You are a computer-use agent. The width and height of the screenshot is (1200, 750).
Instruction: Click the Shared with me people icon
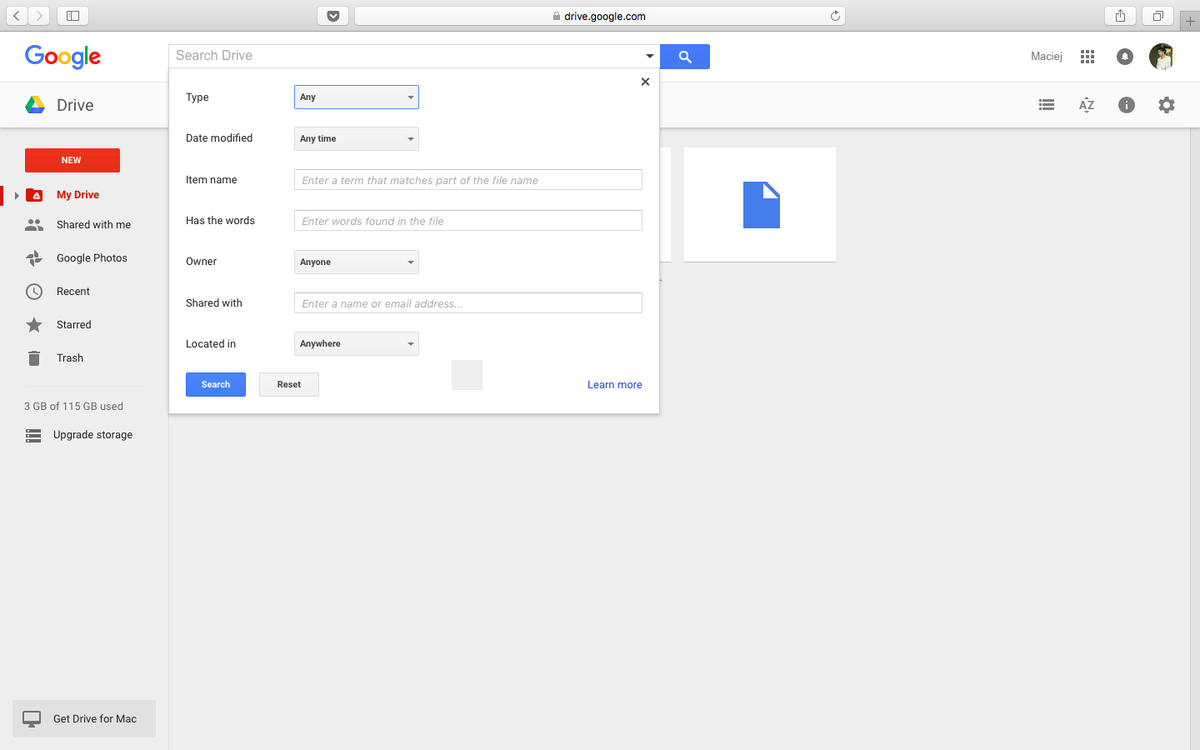point(35,225)
